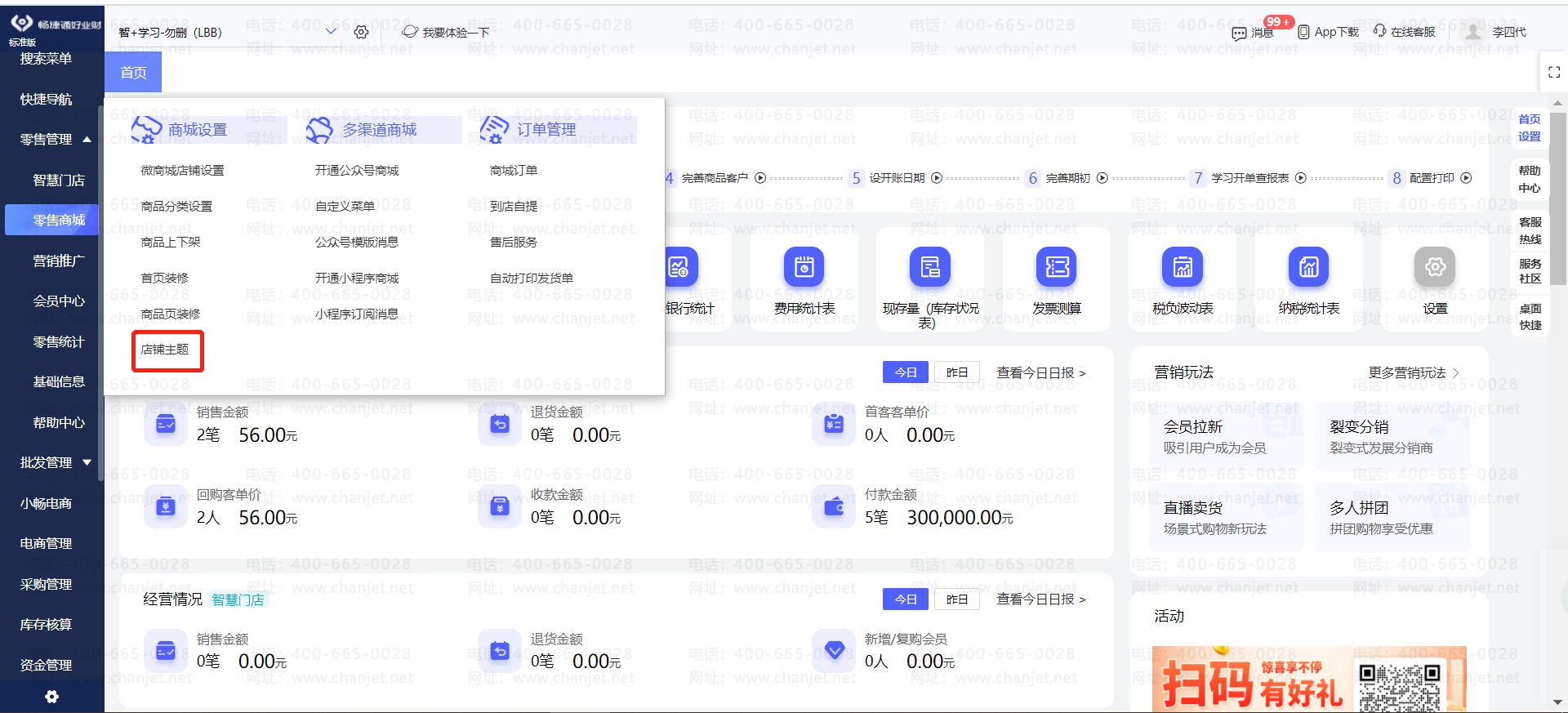Open 查看今日日报 in the upper stats panel
The height and width of the screenshot is (713, 1568).
[1041, 373]
